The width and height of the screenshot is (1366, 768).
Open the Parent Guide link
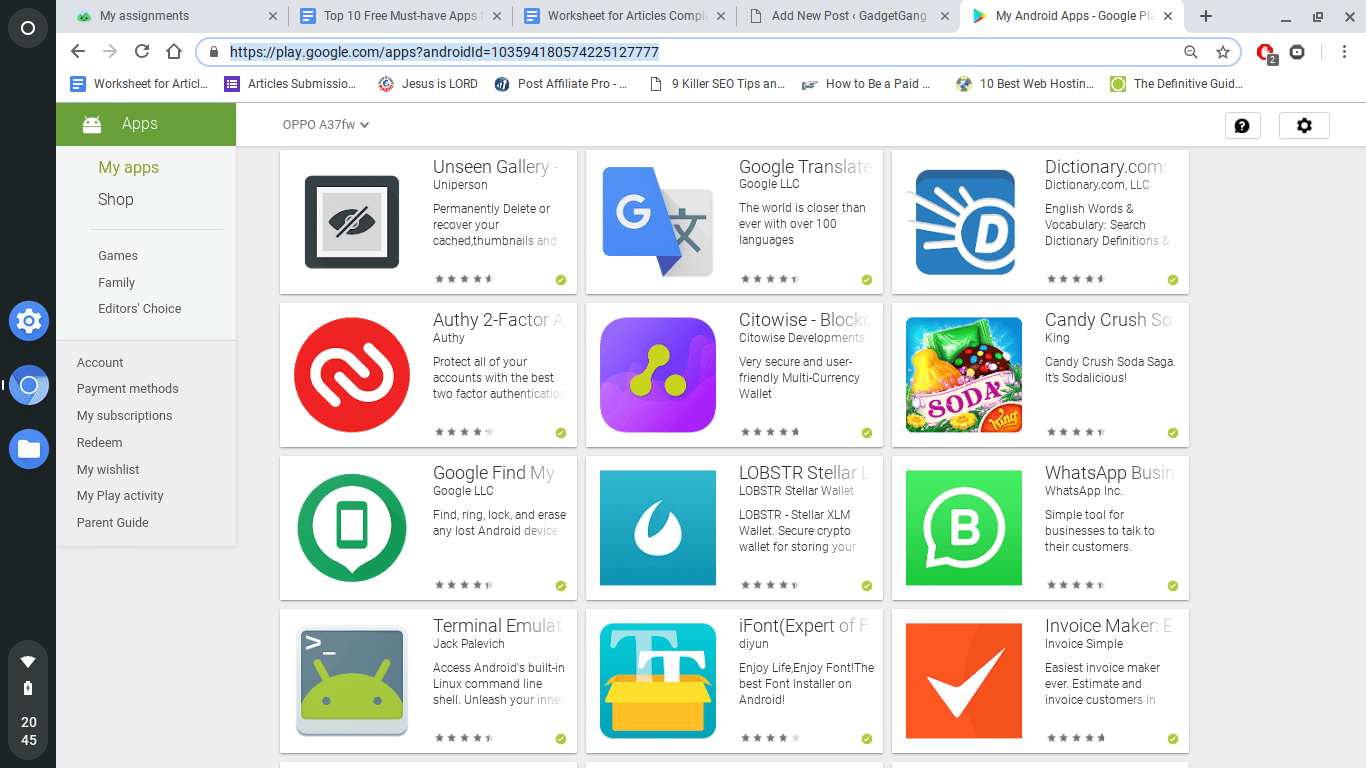pos(113,523)
